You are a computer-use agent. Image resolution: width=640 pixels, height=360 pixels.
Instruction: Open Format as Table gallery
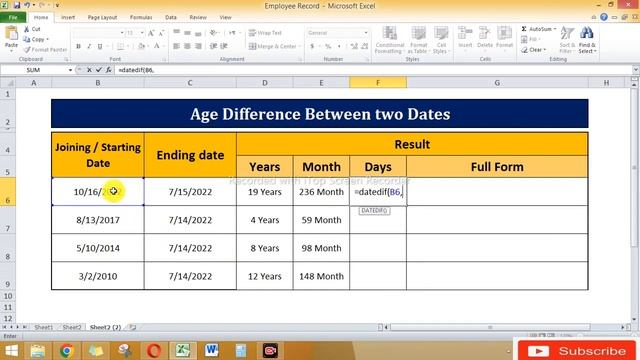[x=418, y=40]
